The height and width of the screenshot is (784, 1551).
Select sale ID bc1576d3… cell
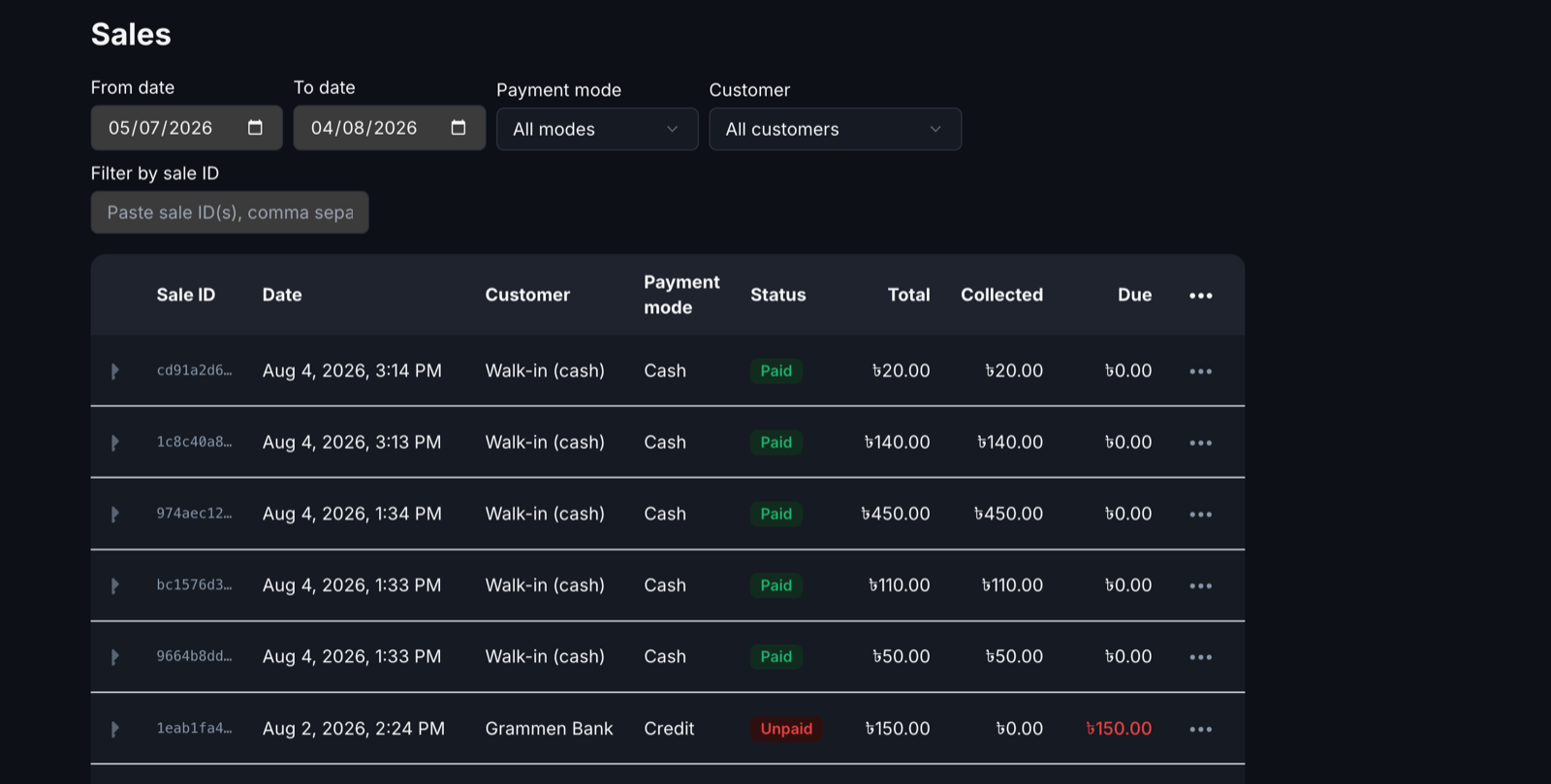click(x=194, y=585)
